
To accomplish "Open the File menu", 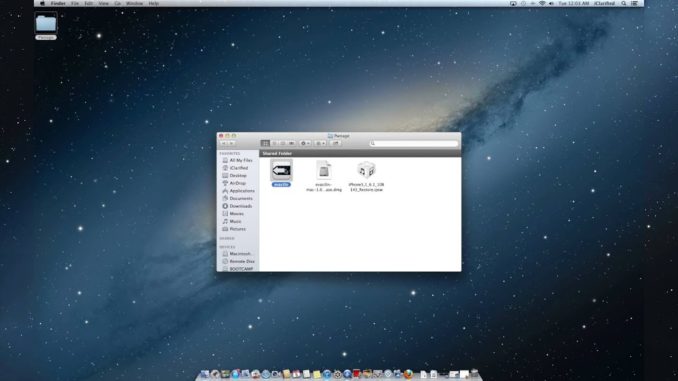I will click(75, 3).
